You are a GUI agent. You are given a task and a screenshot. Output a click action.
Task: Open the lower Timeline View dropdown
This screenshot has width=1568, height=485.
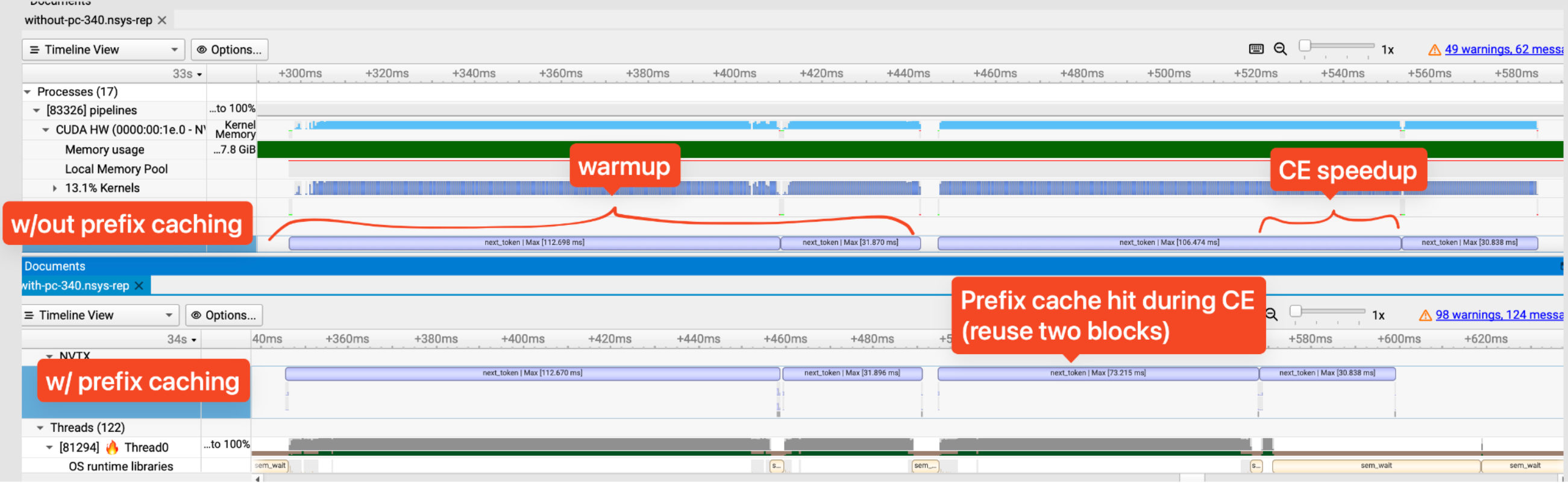pos(101,315)
